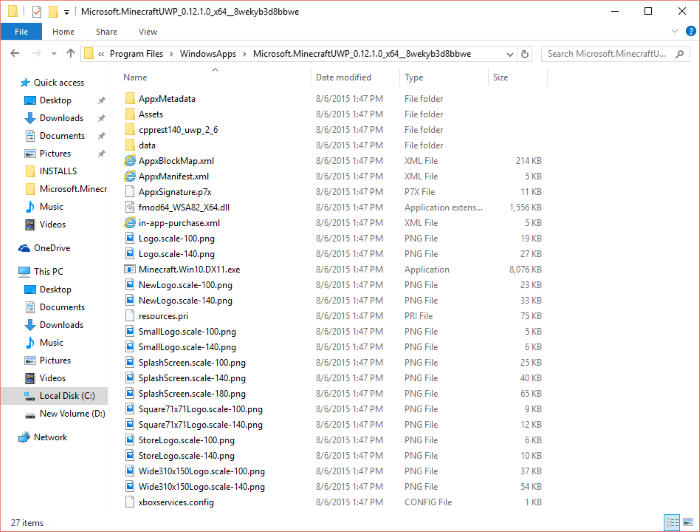Click Properties icon in Quick Access Toolbar

(37, 12)
